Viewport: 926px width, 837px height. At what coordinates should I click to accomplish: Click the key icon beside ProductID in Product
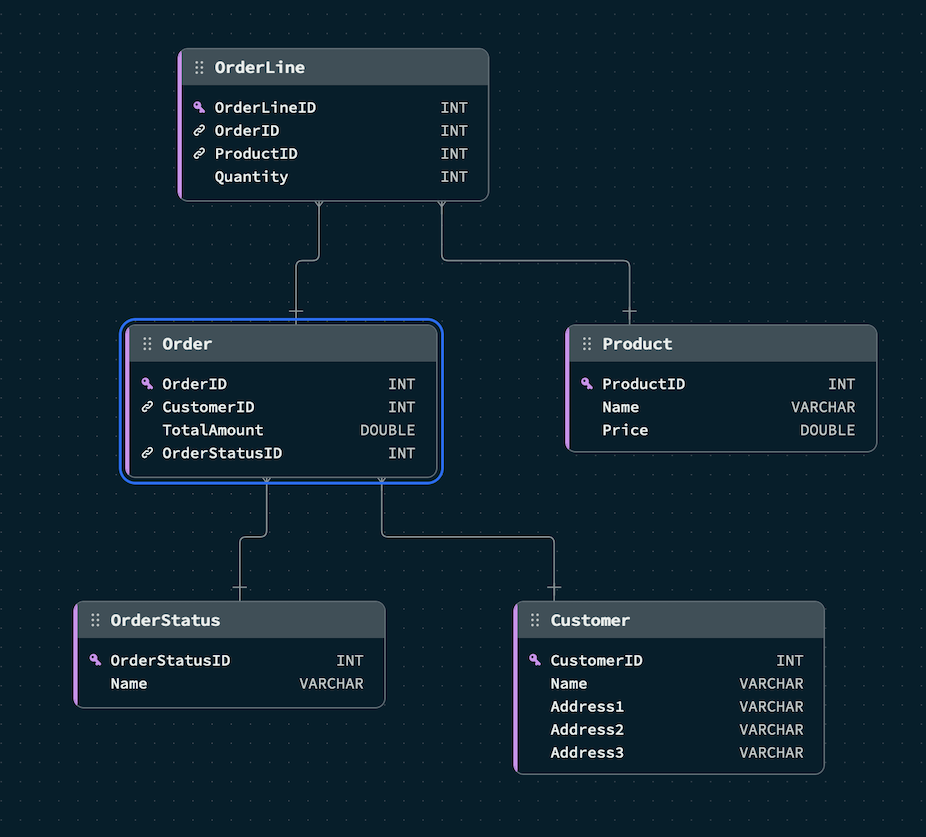point(587,384)
